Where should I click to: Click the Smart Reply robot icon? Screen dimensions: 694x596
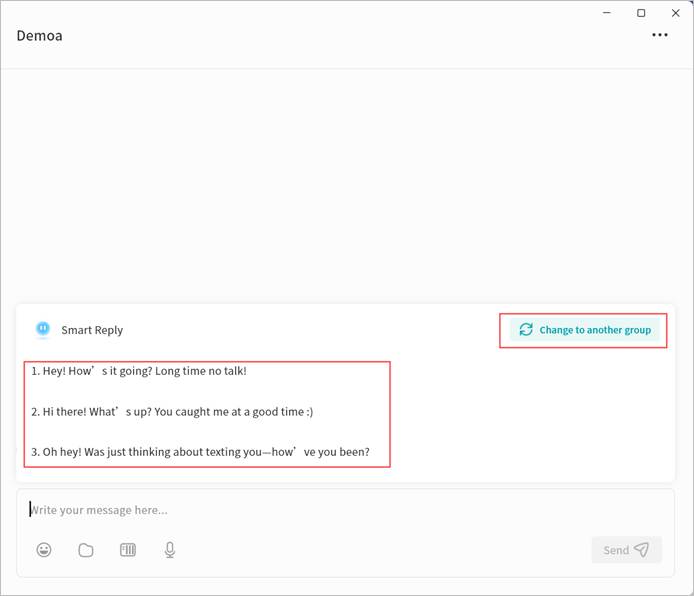[x=43, y=329]
